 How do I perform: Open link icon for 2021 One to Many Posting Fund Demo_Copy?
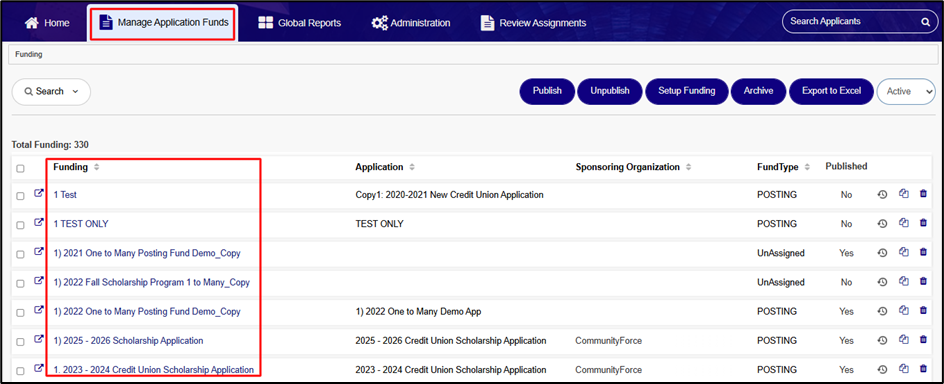click(x=39, y=252)
